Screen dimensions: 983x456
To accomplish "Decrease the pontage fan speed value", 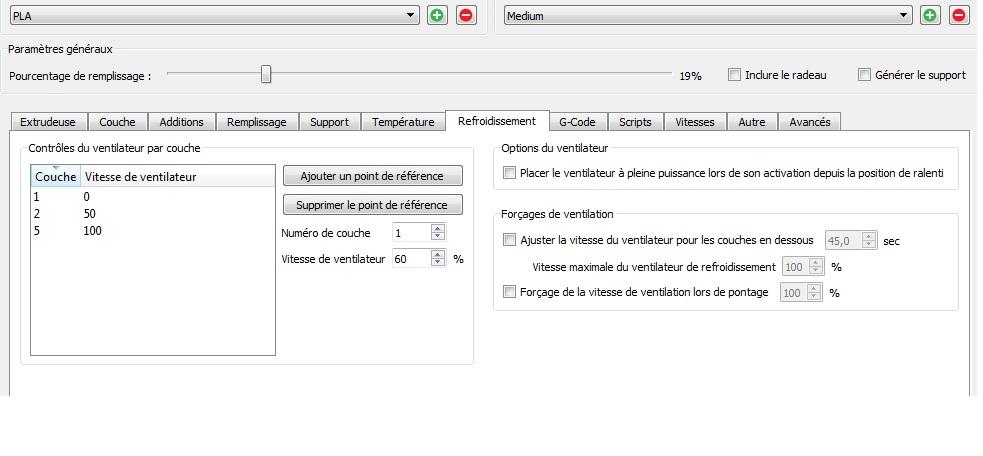I will 814,297.
